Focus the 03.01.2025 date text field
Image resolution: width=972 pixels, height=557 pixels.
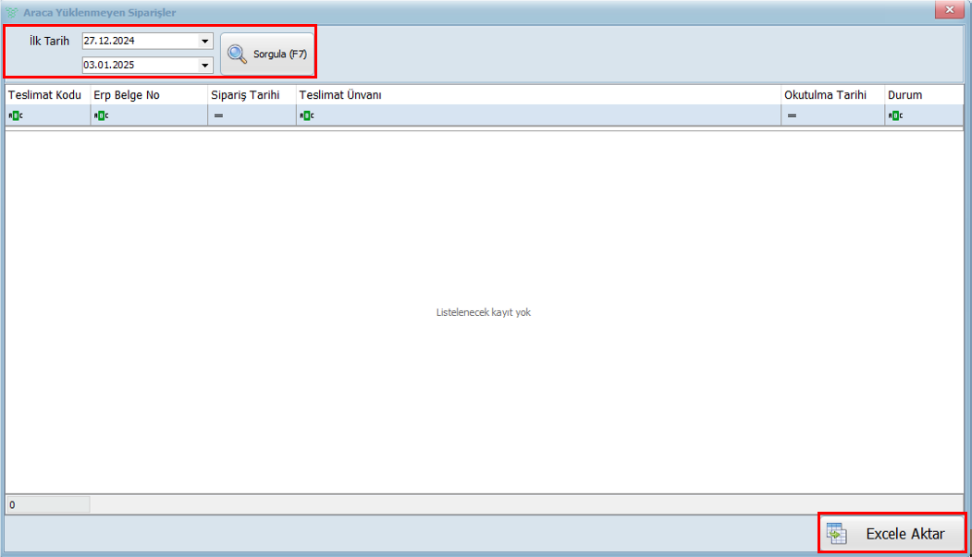(138, 65)
